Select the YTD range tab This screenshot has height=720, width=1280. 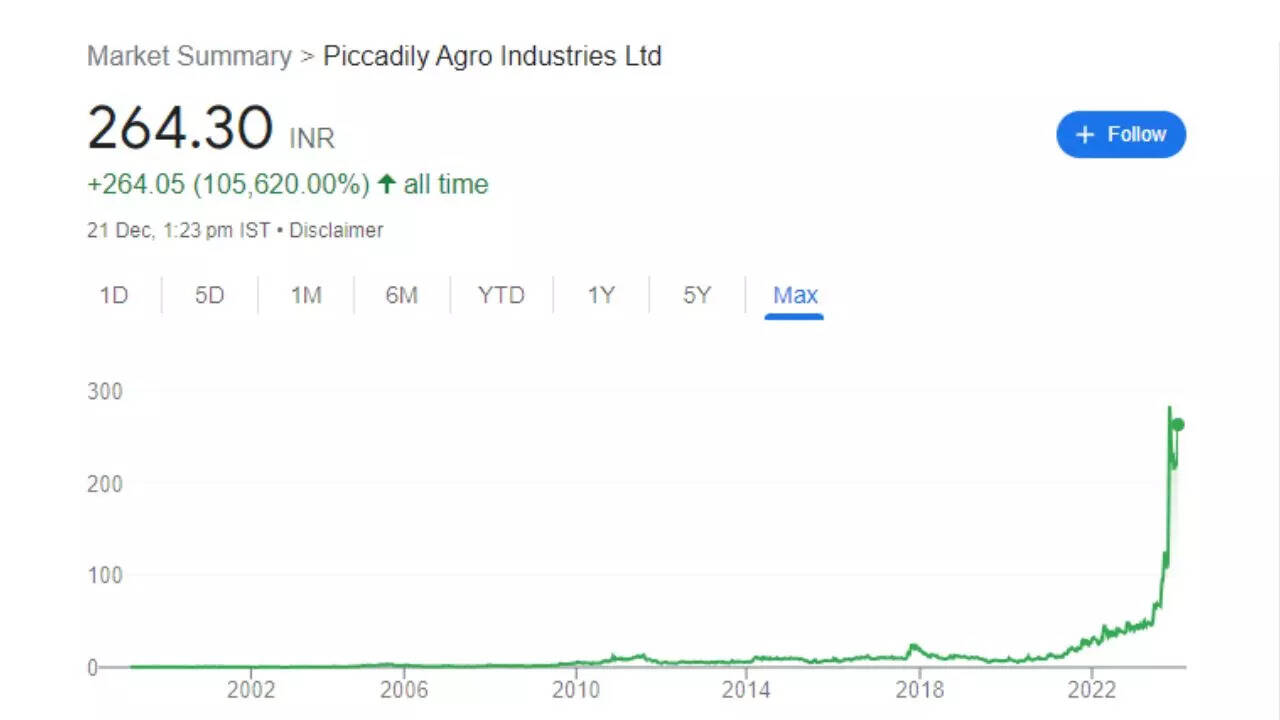(x=501, y=295)
